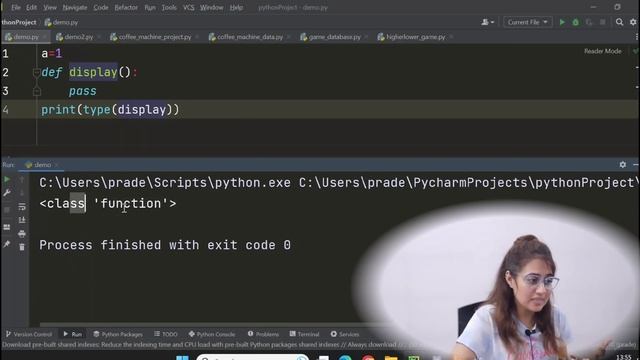Click the greyed Stop icon in toolbar
Screen dimensions: 640x360
click(x=602, y=22)
